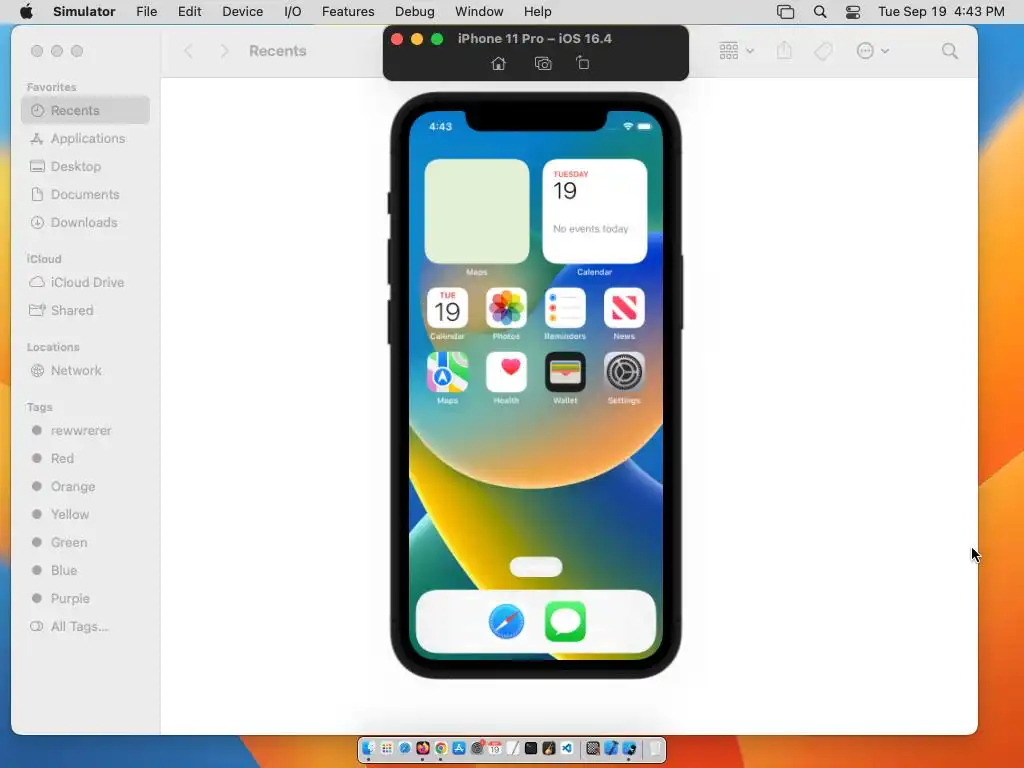Open the Settings app on the iPhone
Viewport: 1024px width, 768px height.
[624, 372]
